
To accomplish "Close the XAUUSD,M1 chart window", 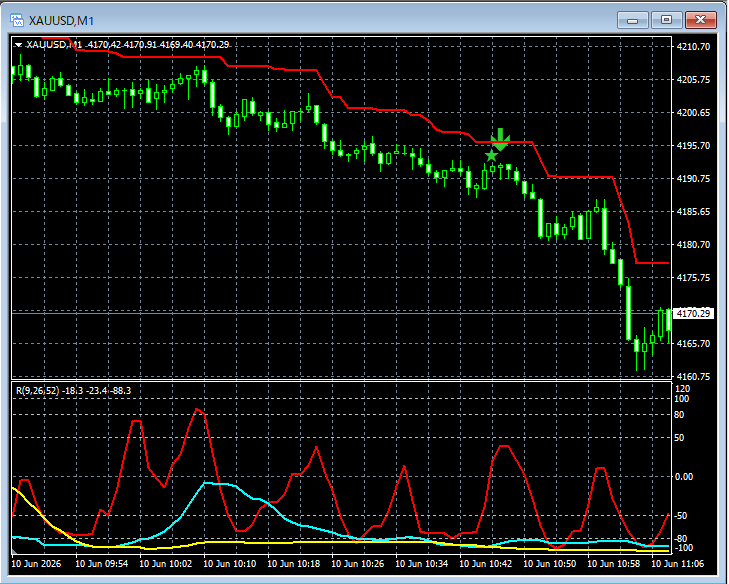I will (701, 20).
